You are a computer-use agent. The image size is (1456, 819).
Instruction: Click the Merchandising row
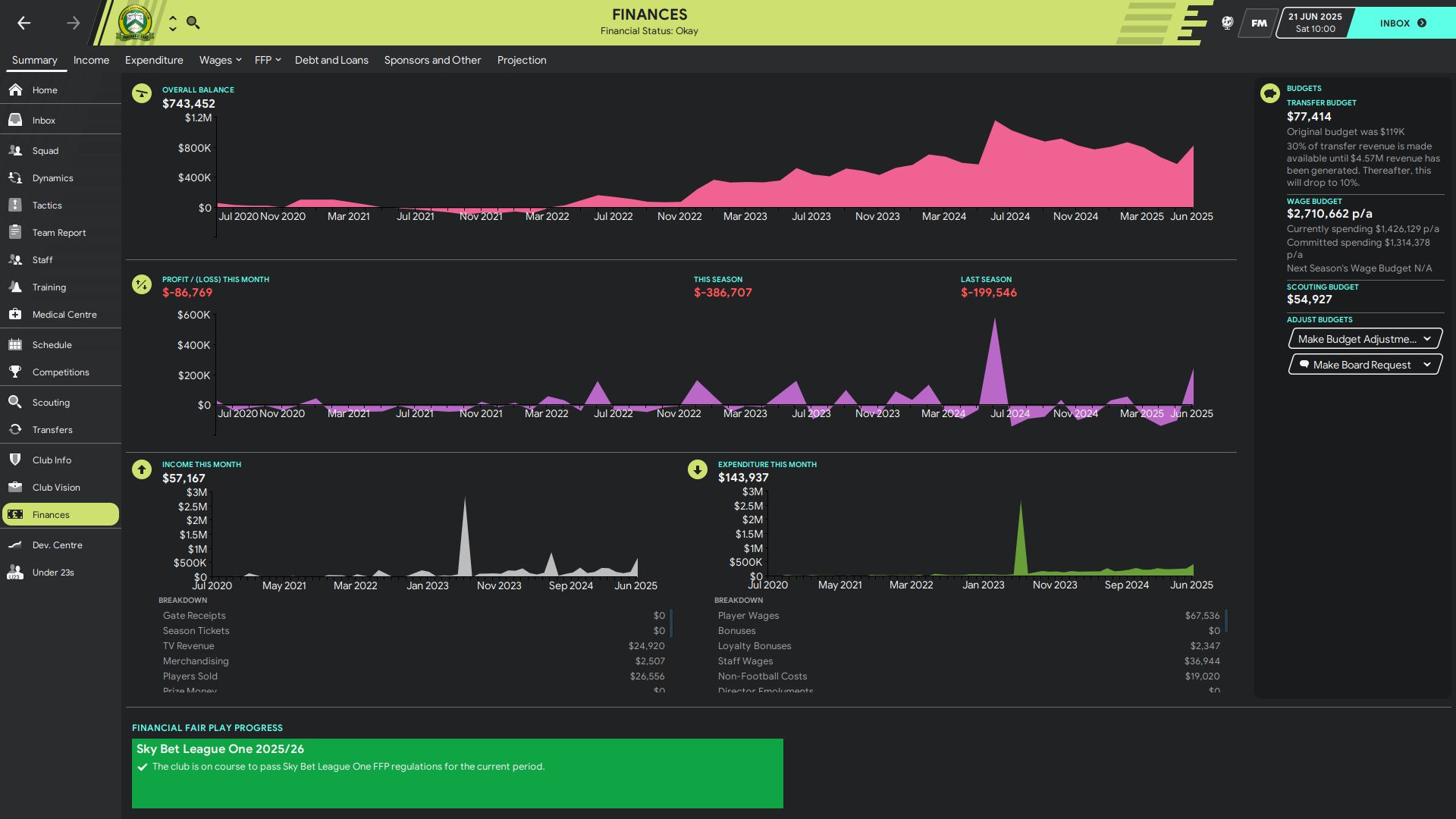pyautogui.click(x=413, y=661)
